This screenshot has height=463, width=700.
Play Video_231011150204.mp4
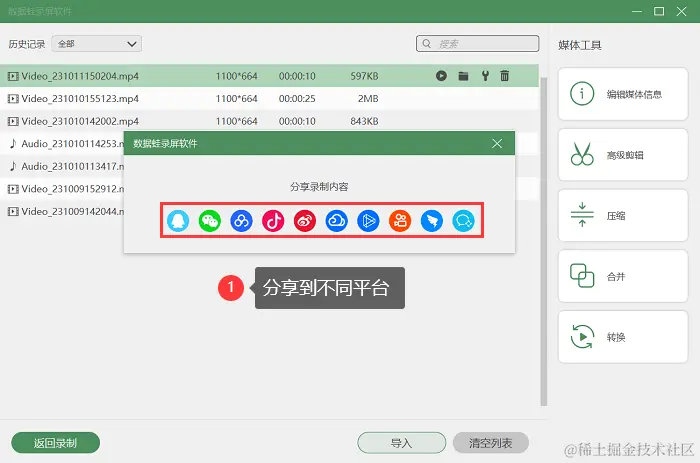(441, 76)
